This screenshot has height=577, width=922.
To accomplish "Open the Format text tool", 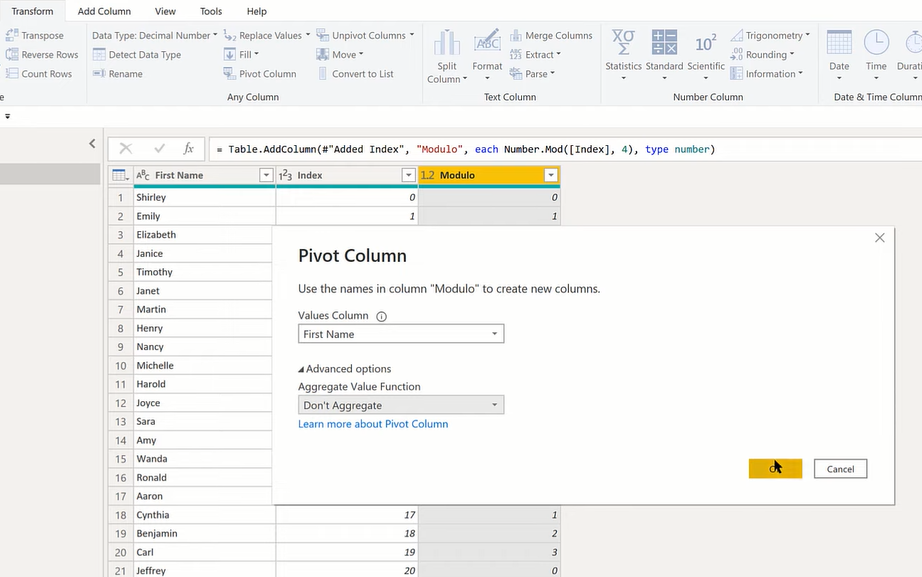I will (x=487, y=55).
